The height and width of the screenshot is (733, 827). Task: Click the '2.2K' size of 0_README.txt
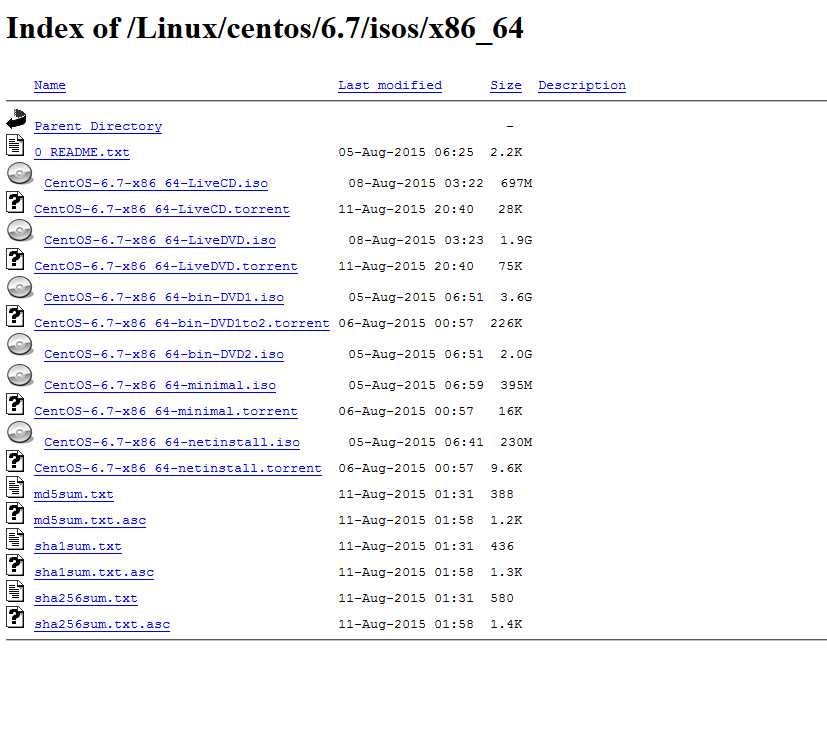[506, 152]
